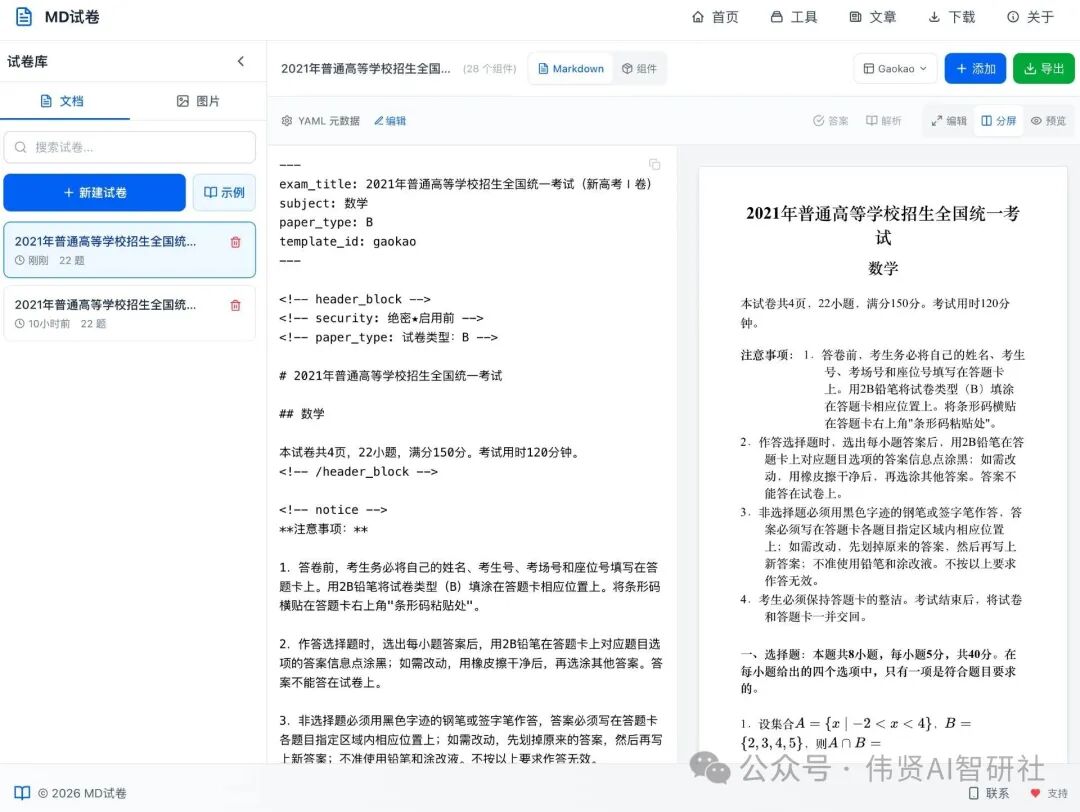Open the 文章 navigation item

873,17
